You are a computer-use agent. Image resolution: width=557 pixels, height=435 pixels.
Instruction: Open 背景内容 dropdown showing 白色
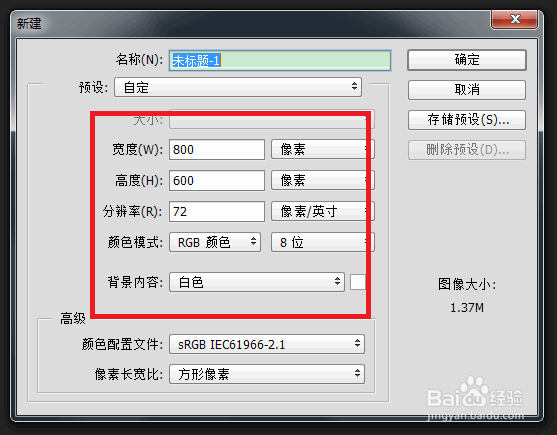click(x=257, y=282)
